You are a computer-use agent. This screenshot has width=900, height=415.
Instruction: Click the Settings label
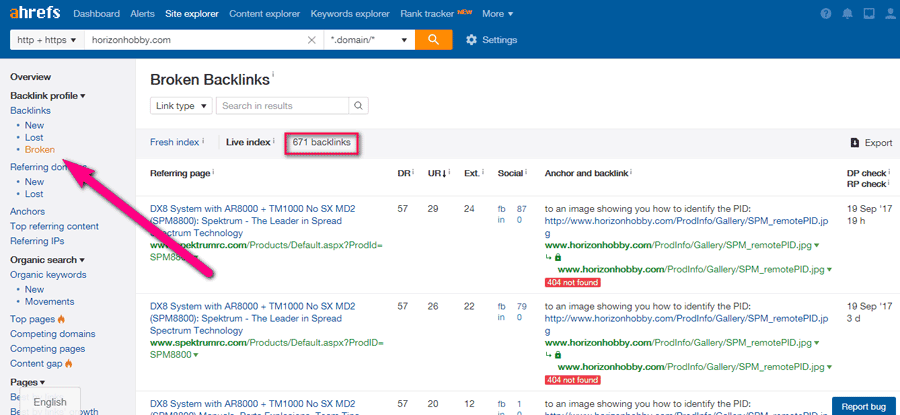499,40
